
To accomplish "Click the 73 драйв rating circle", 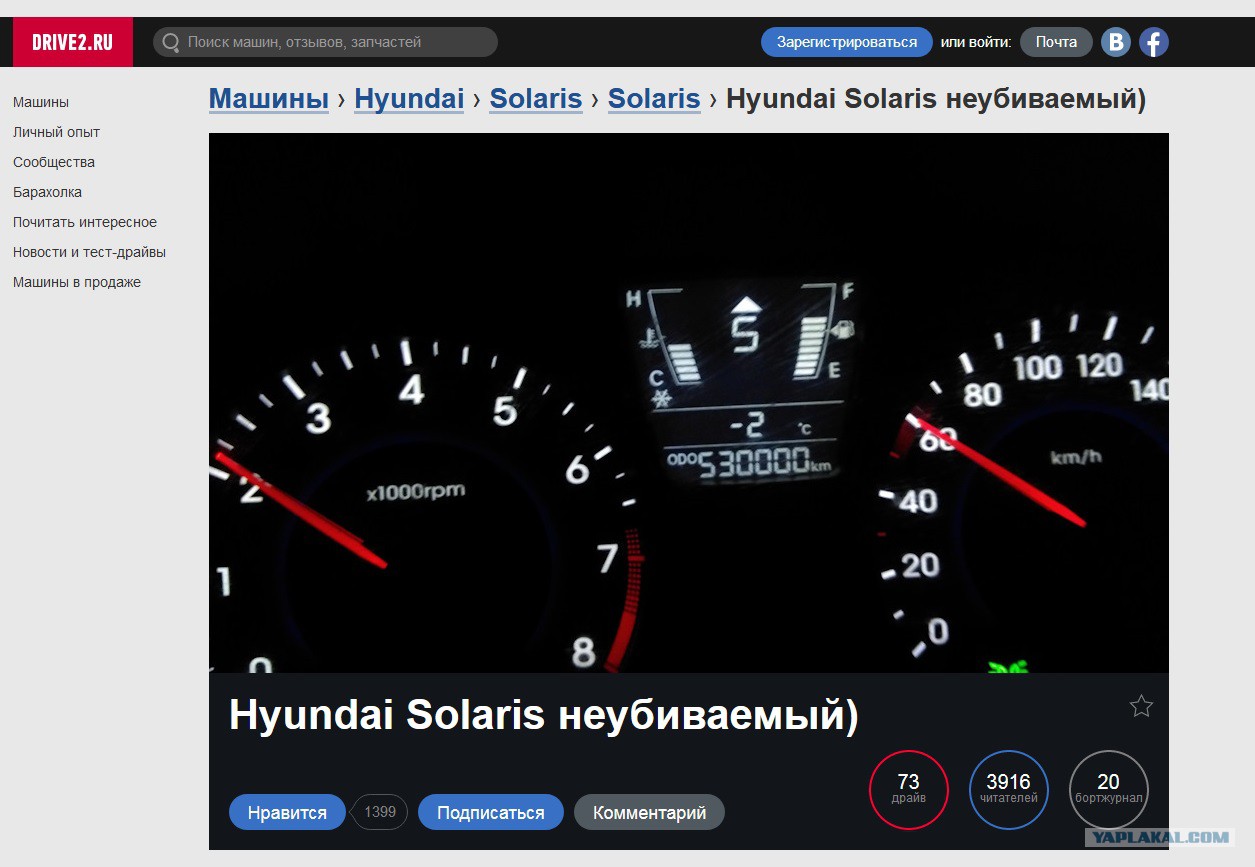I will [908, 790].
